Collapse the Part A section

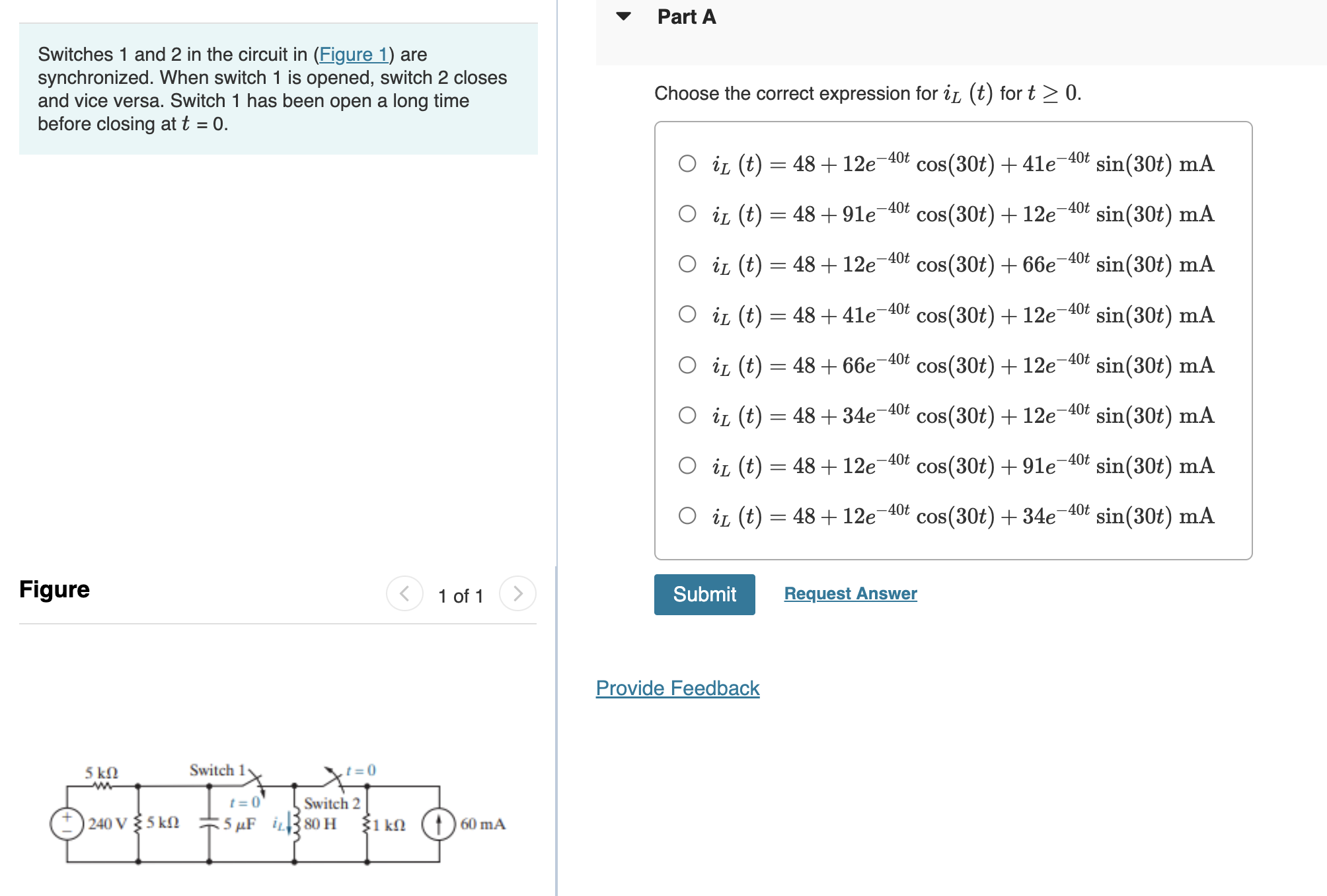(x=622, y=17)
